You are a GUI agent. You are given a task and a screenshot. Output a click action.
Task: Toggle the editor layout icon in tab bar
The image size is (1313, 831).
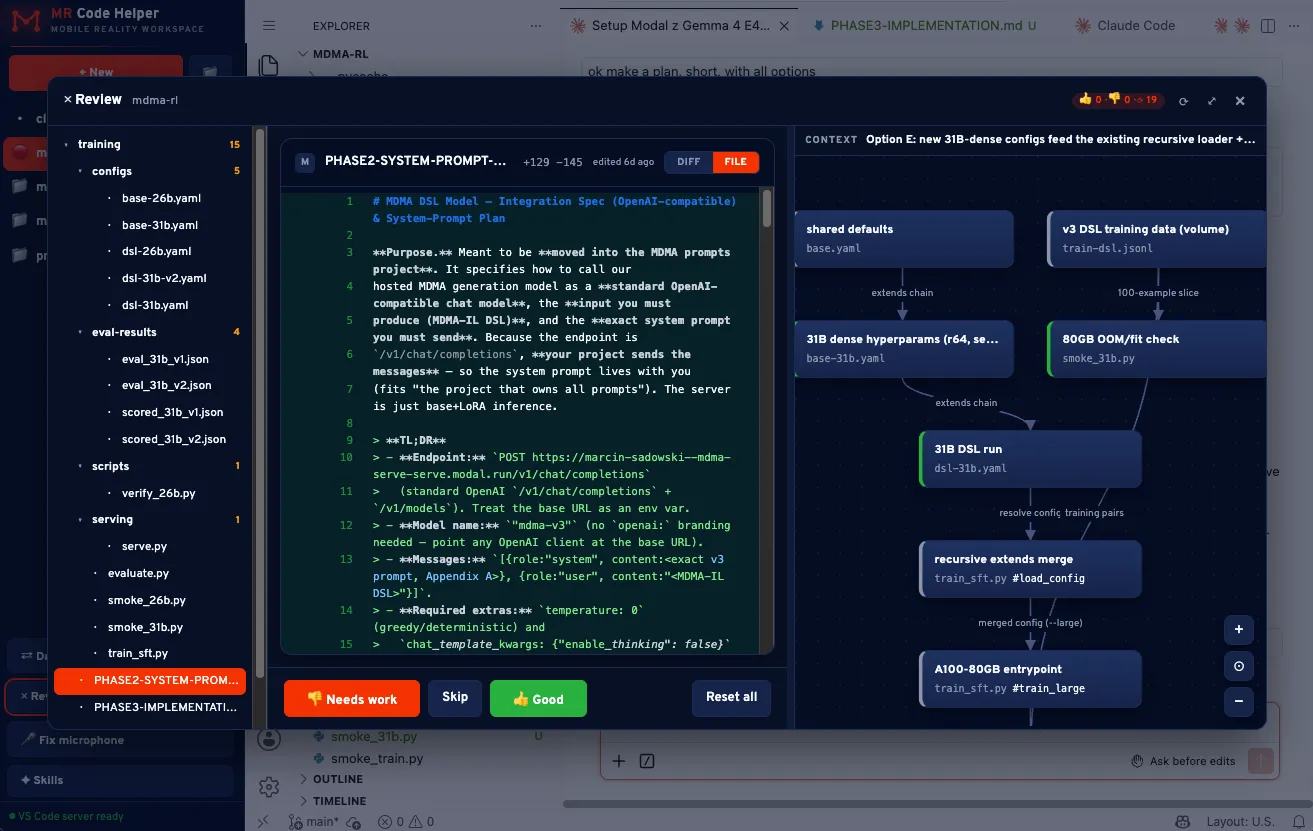click(x=1269, y=25)
